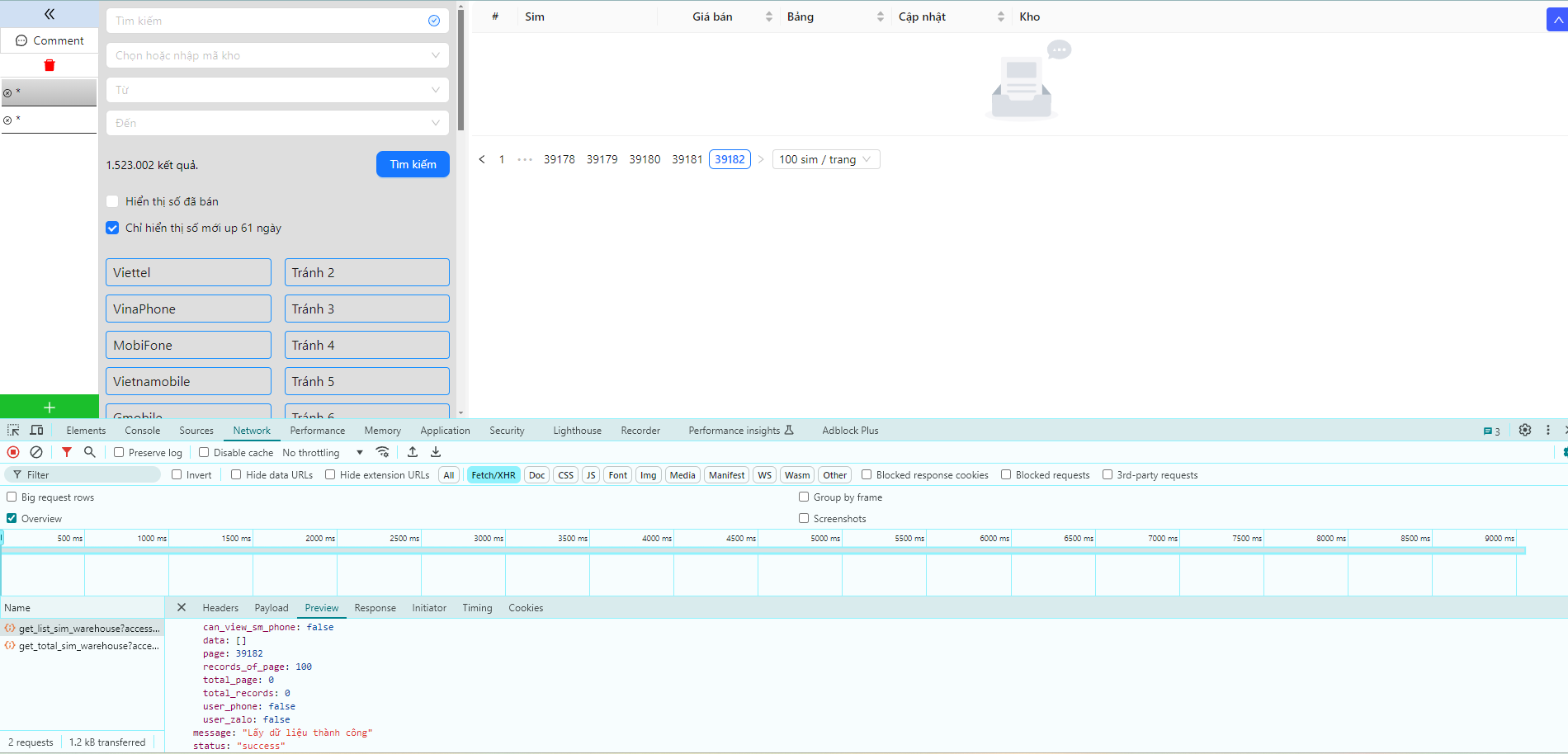The height and width of the screenshot is (754, 1568).
Task: Check Hide data URLs
Action: point(236,474)
